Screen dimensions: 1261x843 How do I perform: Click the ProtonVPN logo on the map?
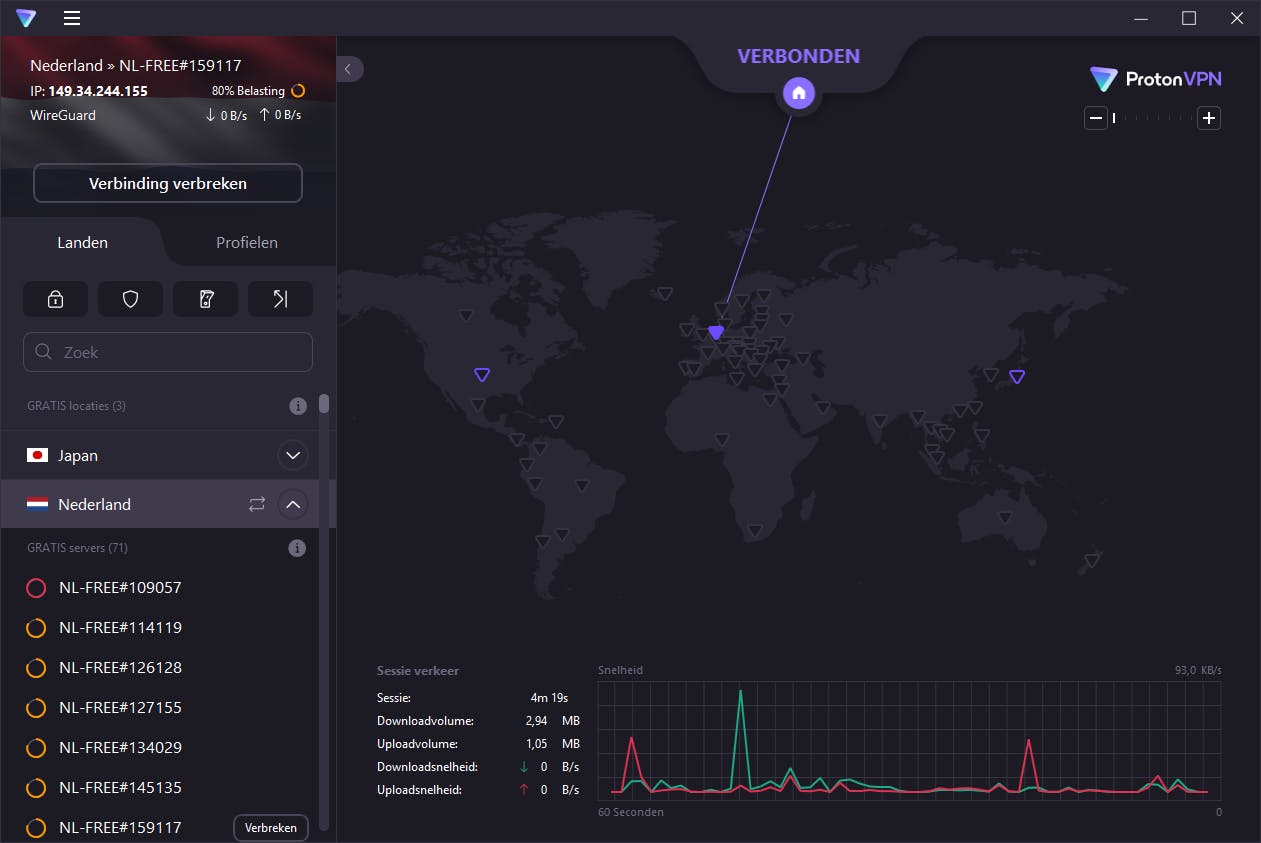point(1156,79)
